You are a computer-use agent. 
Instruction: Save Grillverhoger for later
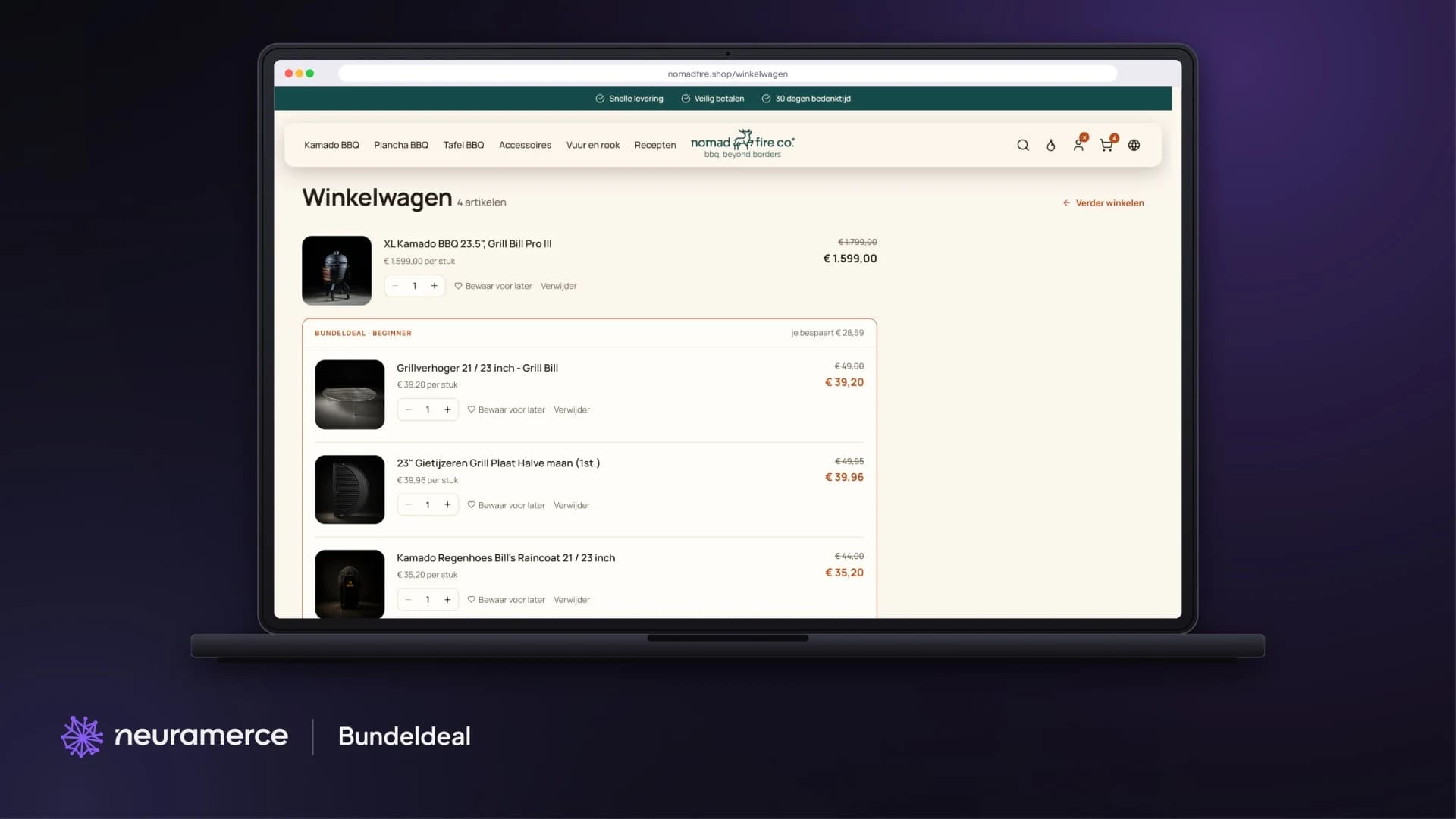pyautogui.click(x=506, y=409)
